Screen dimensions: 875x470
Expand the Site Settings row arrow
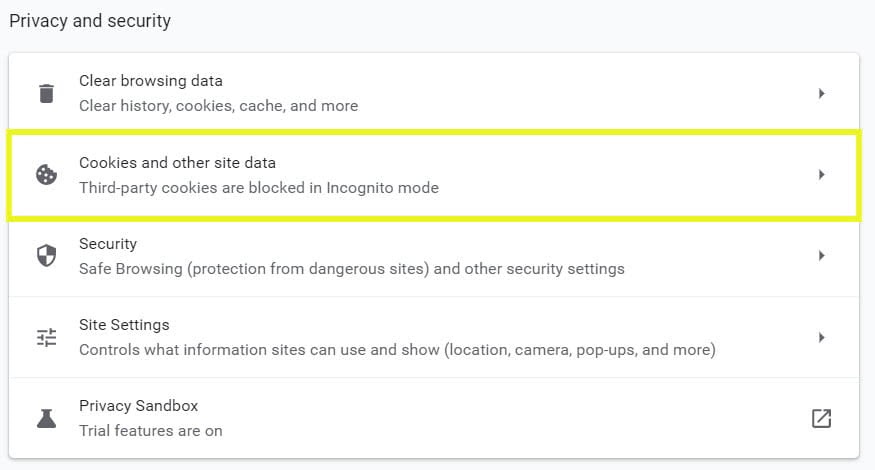(821, 337)
